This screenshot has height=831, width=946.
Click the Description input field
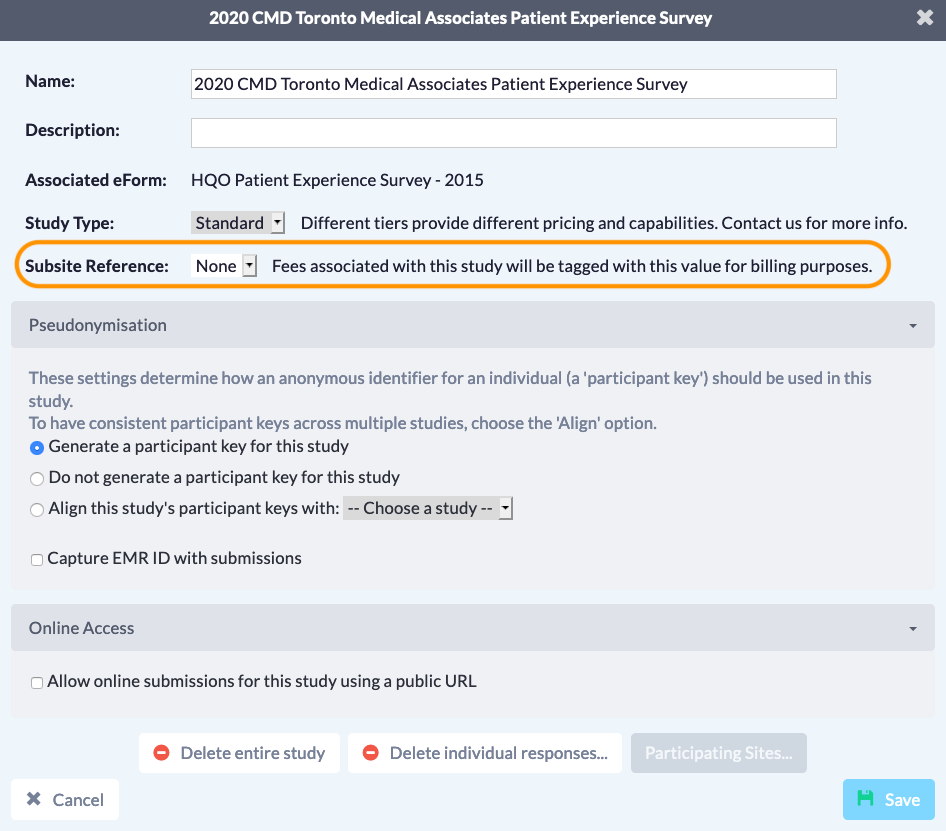pos(513,133)
